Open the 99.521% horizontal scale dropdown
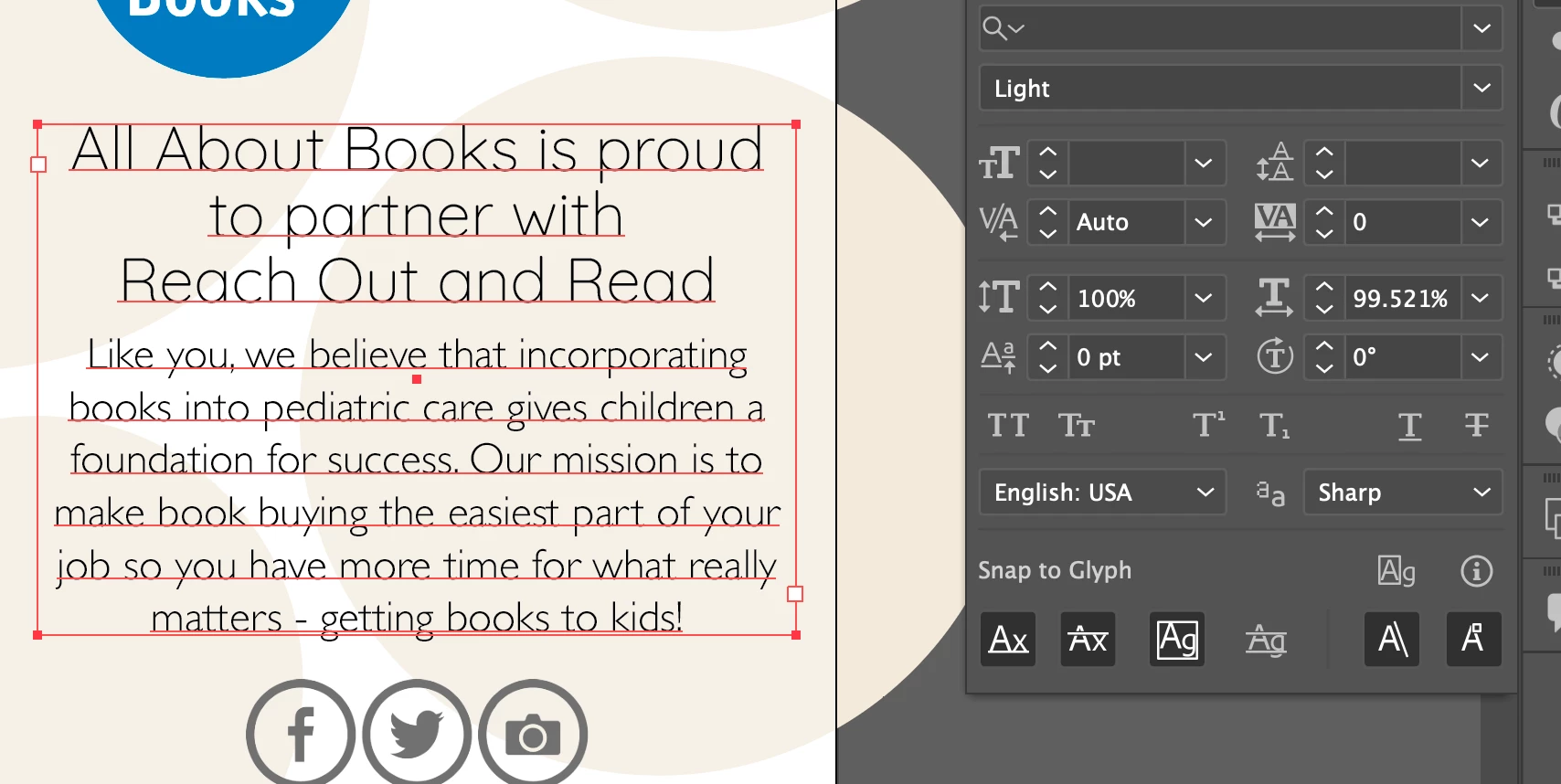Image resolution: width=1561 pixels, height=784 pixels. (1480, 298)
